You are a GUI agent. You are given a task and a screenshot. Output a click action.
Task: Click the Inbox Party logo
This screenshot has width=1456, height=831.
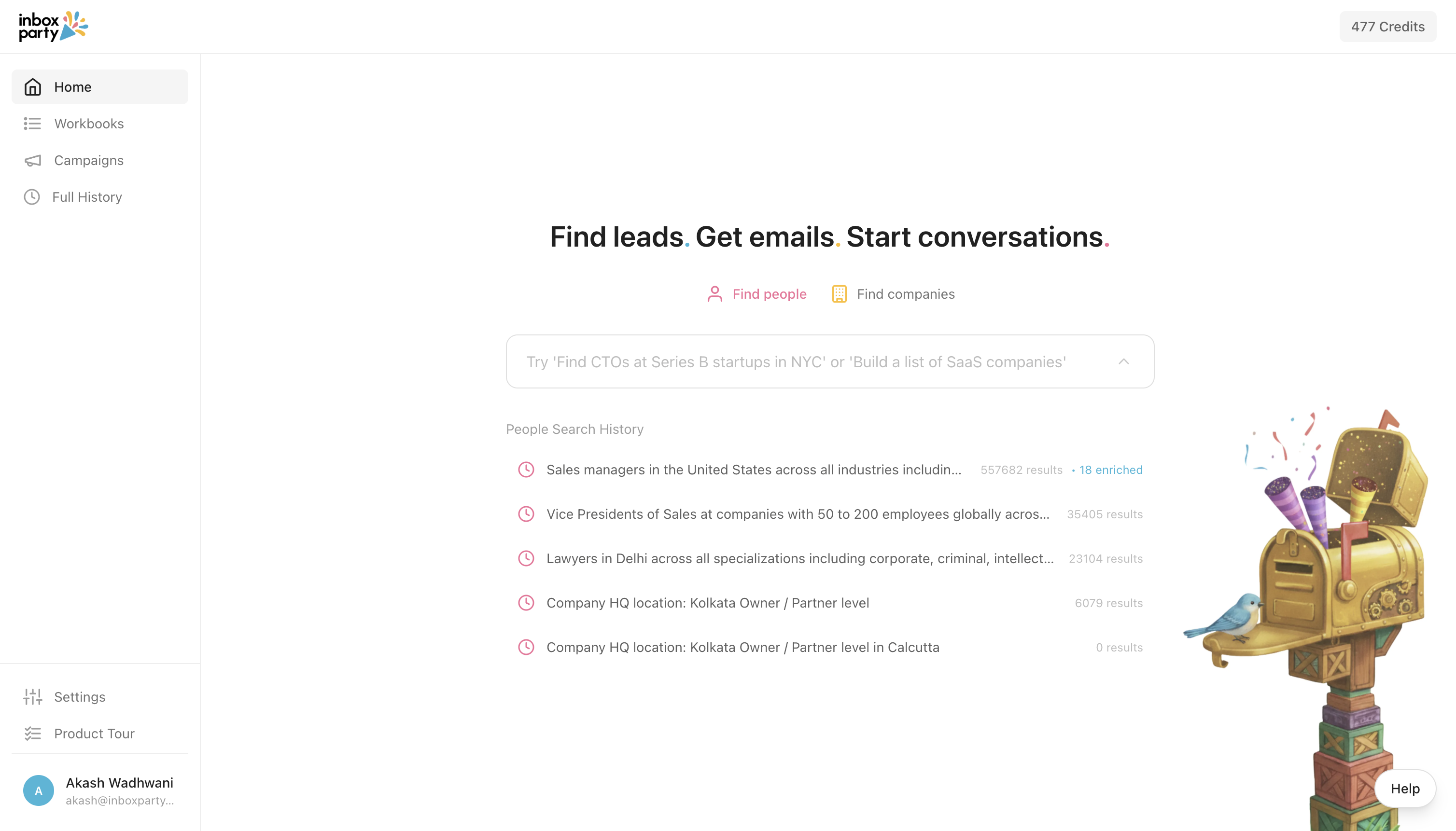point(53,26)
